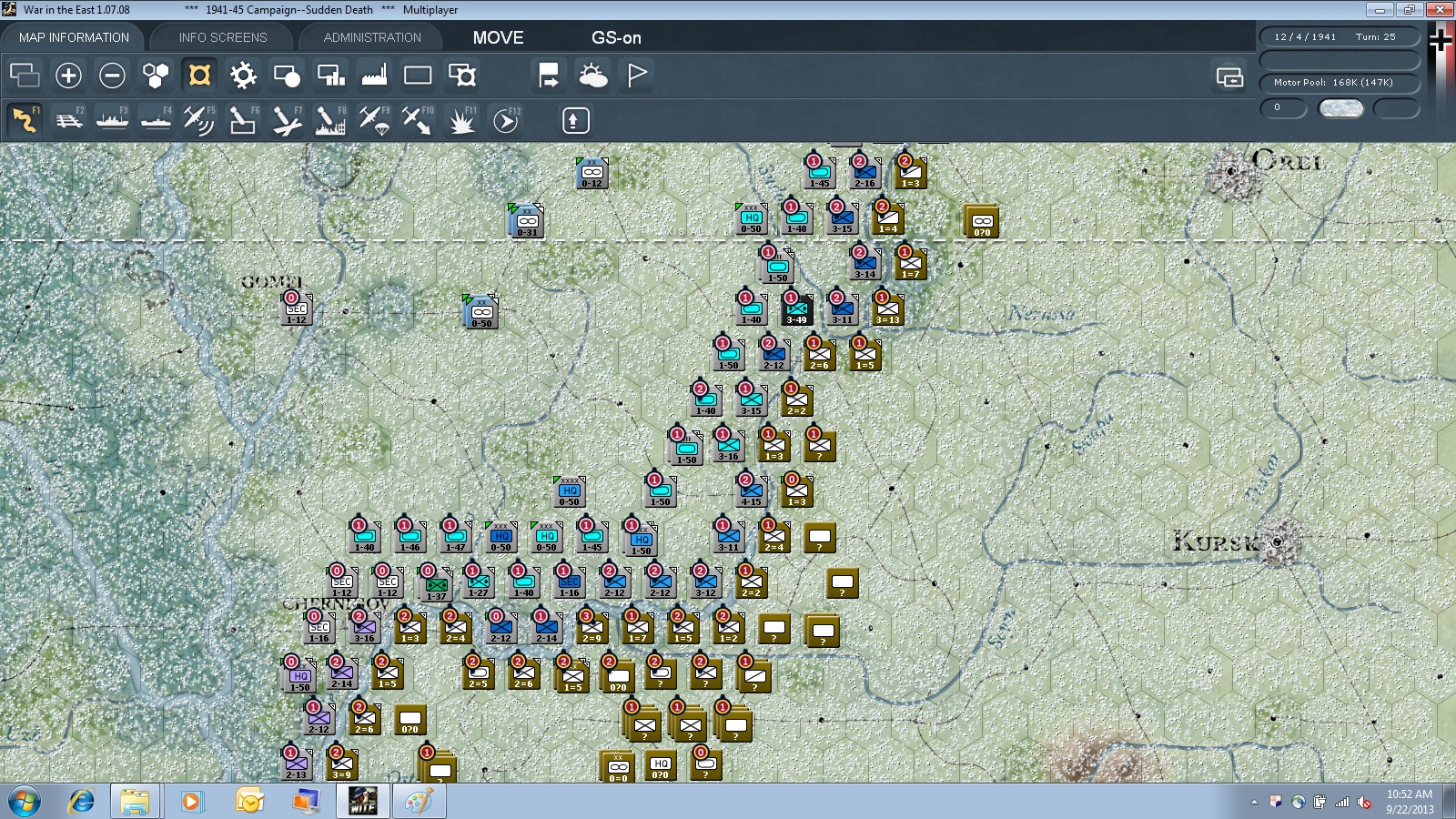
Task: Click the date and turn display
Action: (x=1340, y=37)
